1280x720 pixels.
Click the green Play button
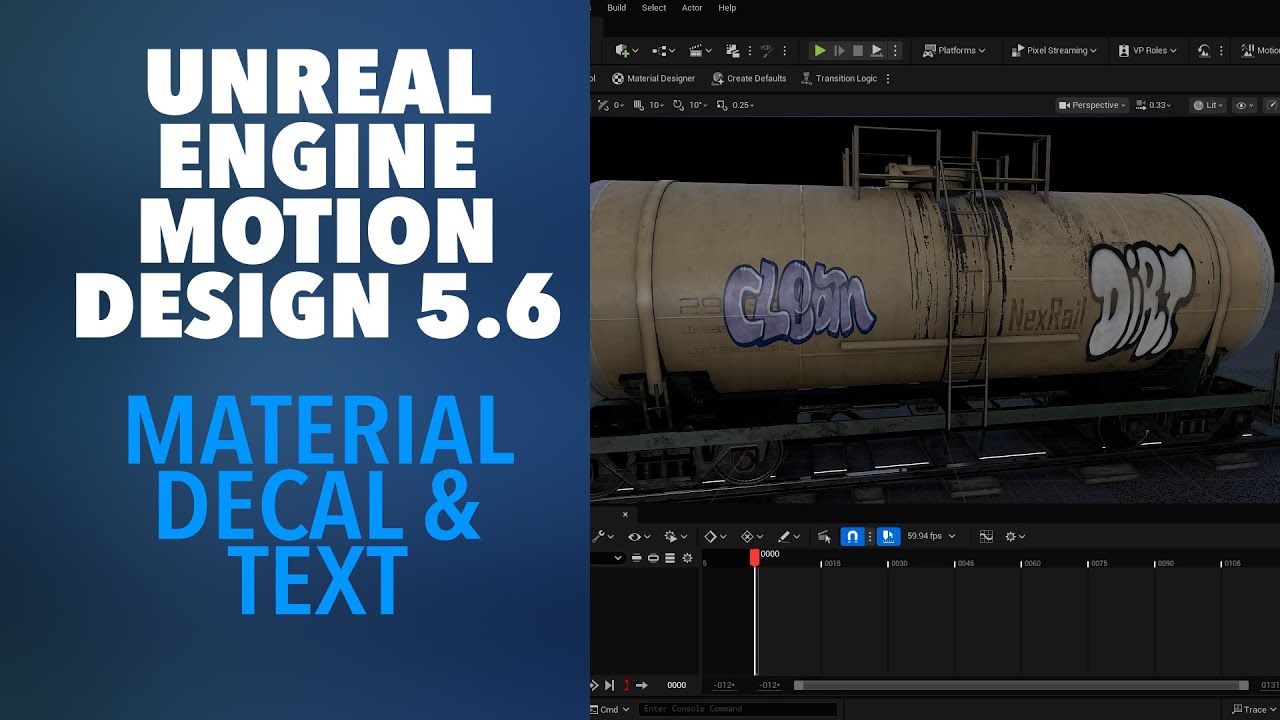coord(820,50)
